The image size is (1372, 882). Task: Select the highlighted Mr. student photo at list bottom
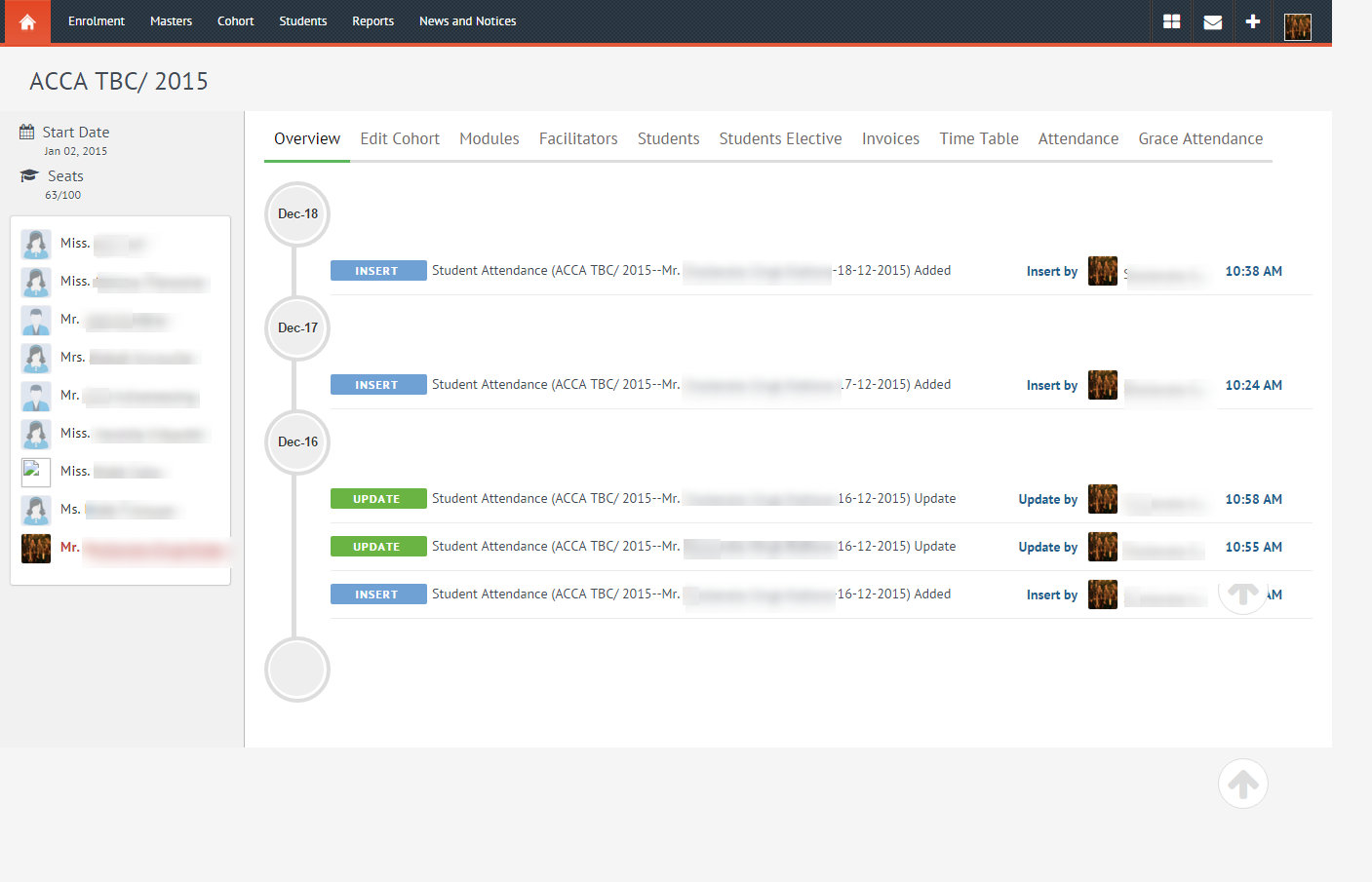pos(36,548)
